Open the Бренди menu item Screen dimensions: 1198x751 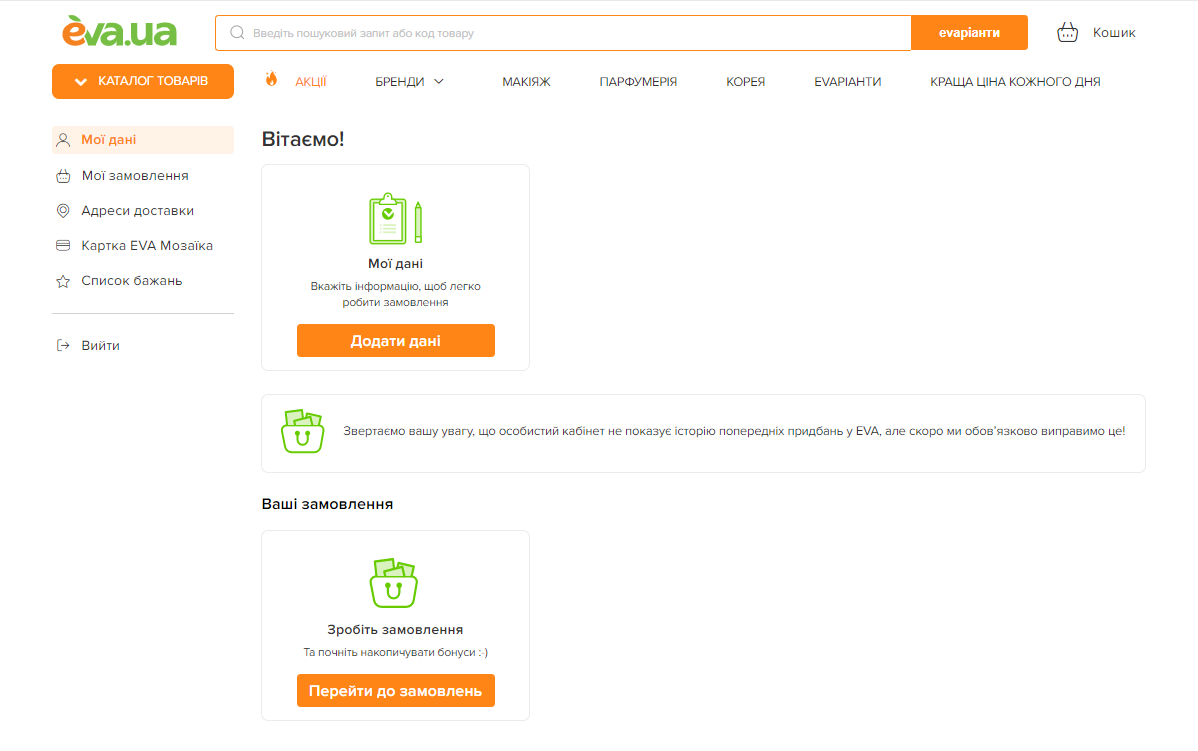(x=400, y=82)
